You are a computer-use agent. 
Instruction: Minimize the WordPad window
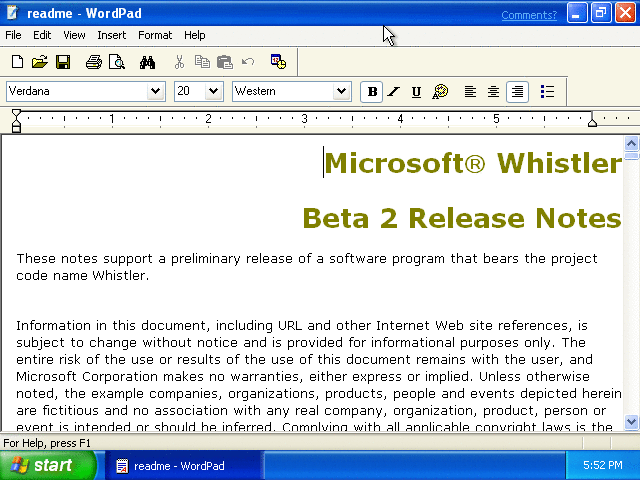tap(577, 13)
